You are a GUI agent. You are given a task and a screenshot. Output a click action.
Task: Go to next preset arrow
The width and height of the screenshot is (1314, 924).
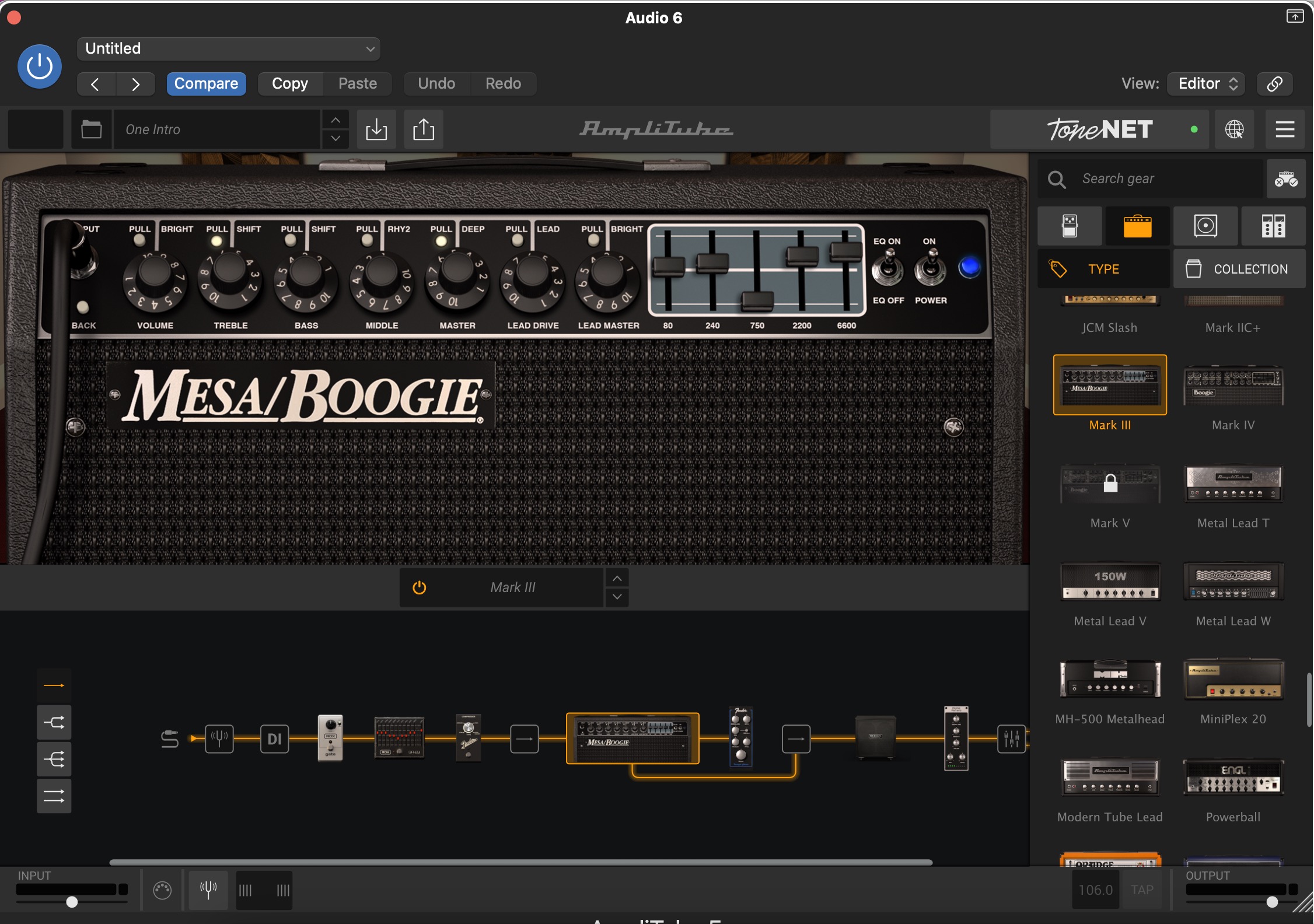(135, 84)
